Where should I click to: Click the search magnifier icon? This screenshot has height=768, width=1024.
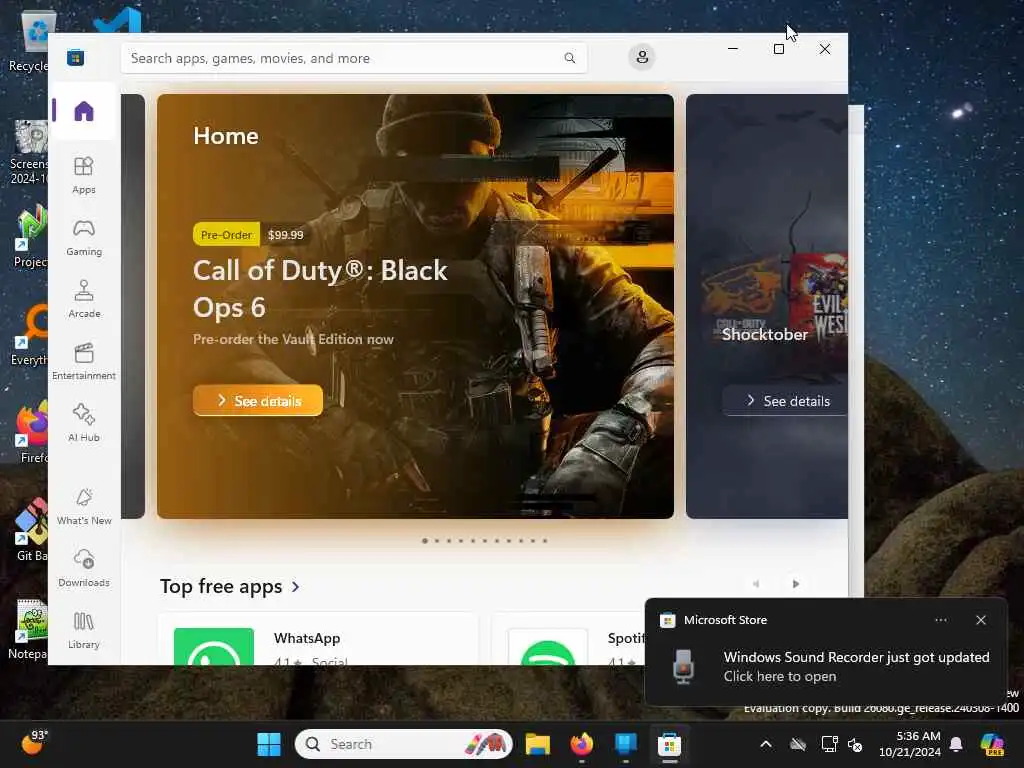[569, 58]
